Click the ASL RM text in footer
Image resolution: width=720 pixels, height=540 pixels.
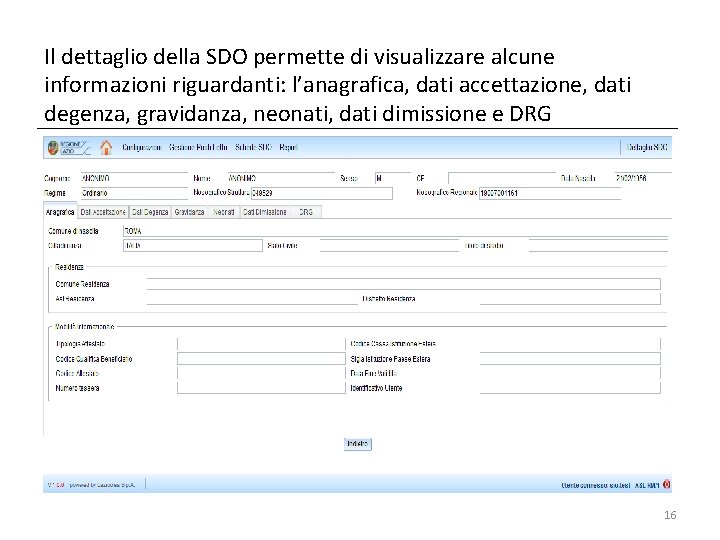(647, 485)
